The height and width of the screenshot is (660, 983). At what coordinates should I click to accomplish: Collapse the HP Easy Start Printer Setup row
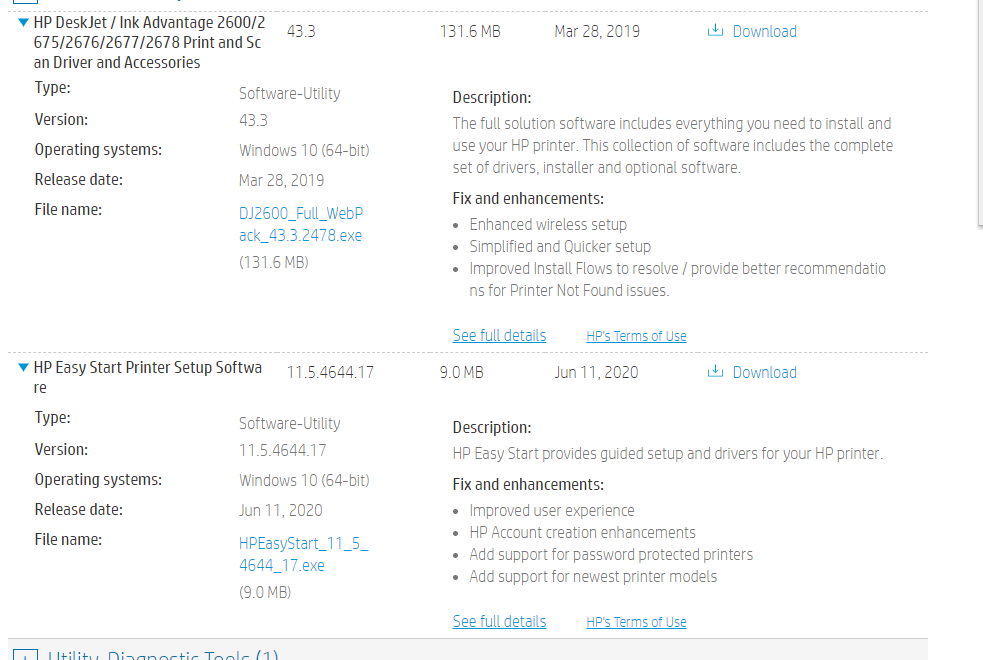coord(24,368)
